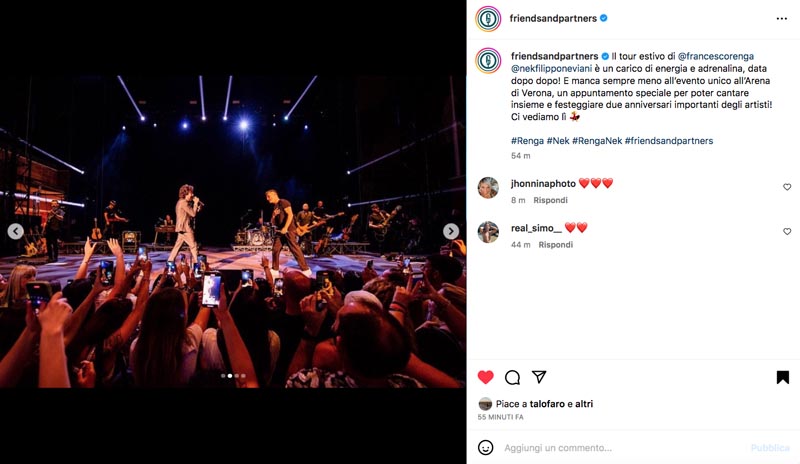This screenshot has width=800, height=464.
Task: Share post via paper plane icon
Action: click(539, 377)
